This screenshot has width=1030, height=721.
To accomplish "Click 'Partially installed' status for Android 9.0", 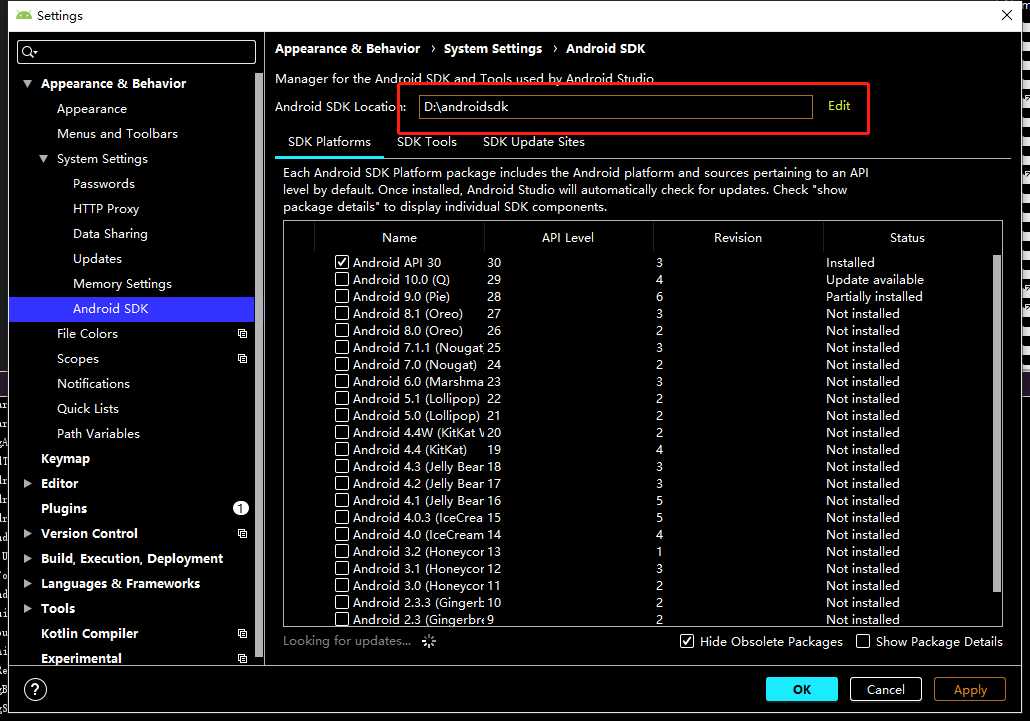I will (x=874, y=296).
